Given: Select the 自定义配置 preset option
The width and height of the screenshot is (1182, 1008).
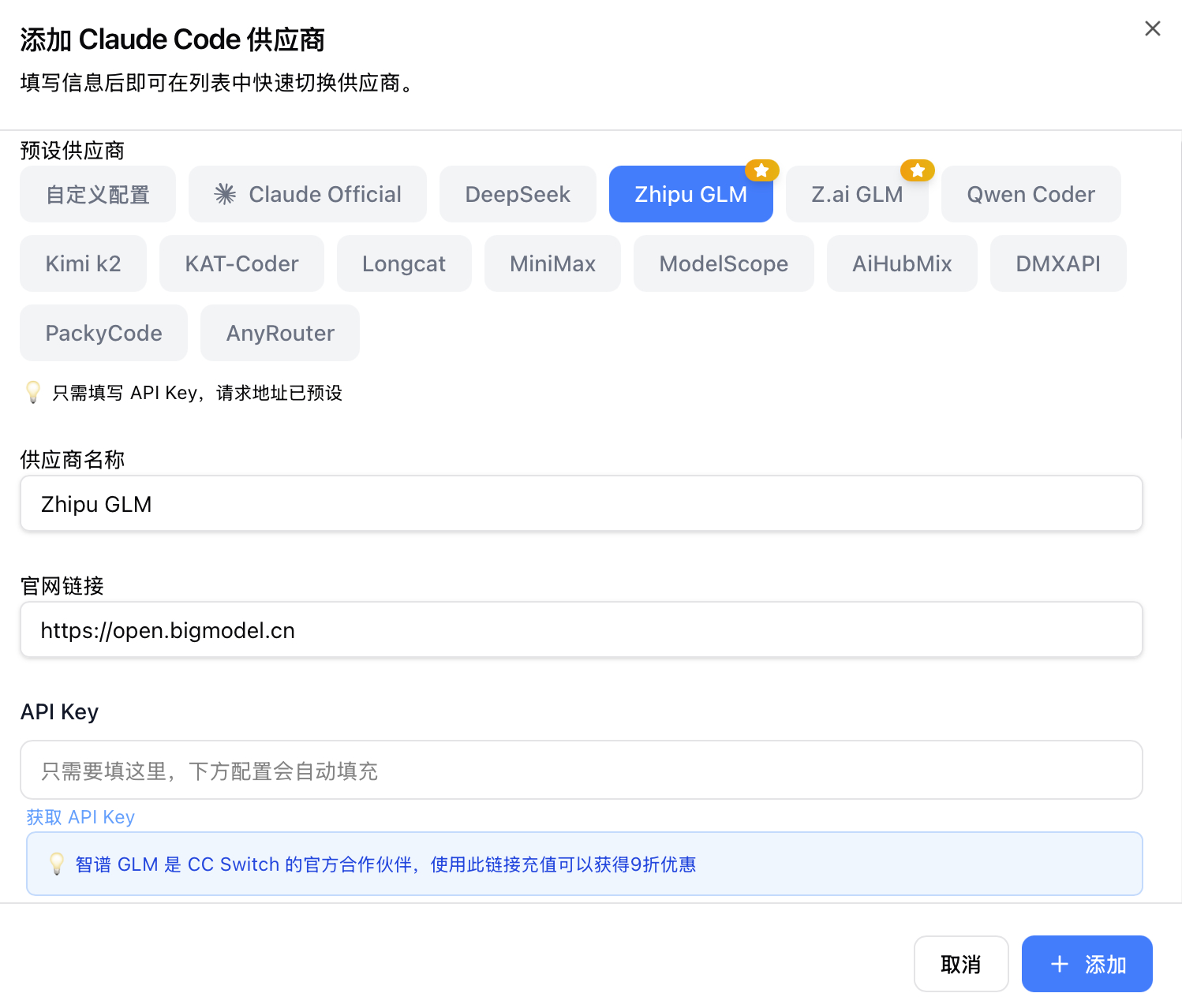Looking at the screenshot, I should tap(97, 194).
